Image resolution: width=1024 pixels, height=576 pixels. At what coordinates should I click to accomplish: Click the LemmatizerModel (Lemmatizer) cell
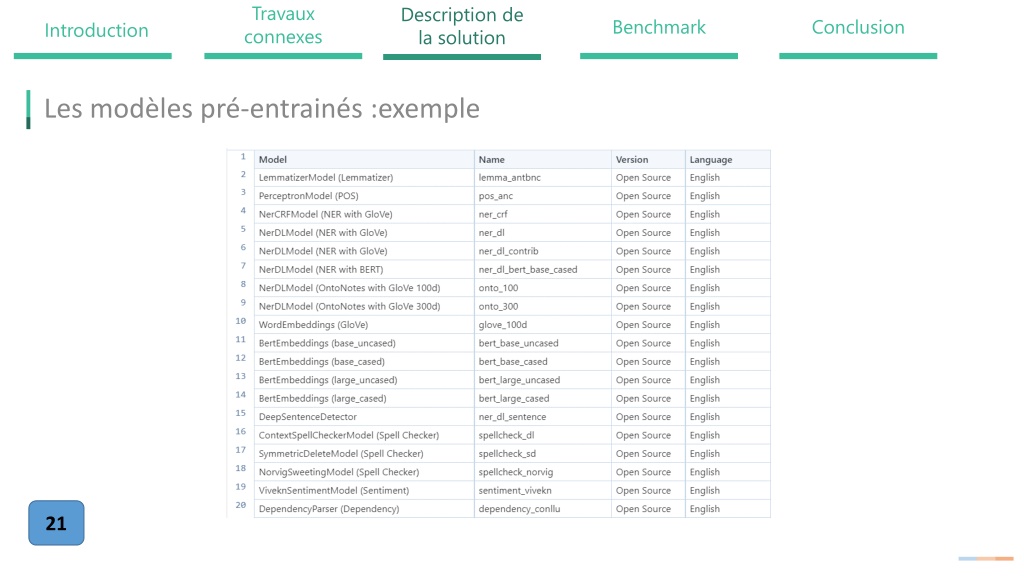click(364, 178)
